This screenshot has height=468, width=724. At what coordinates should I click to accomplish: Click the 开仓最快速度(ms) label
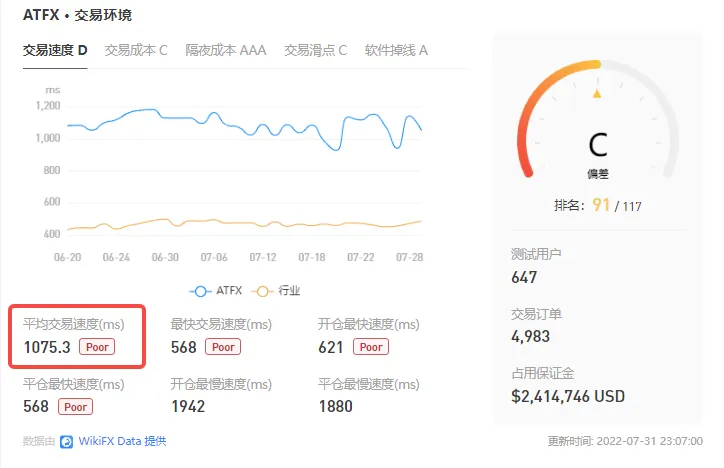pyautogui.click(x=368, y=324)
